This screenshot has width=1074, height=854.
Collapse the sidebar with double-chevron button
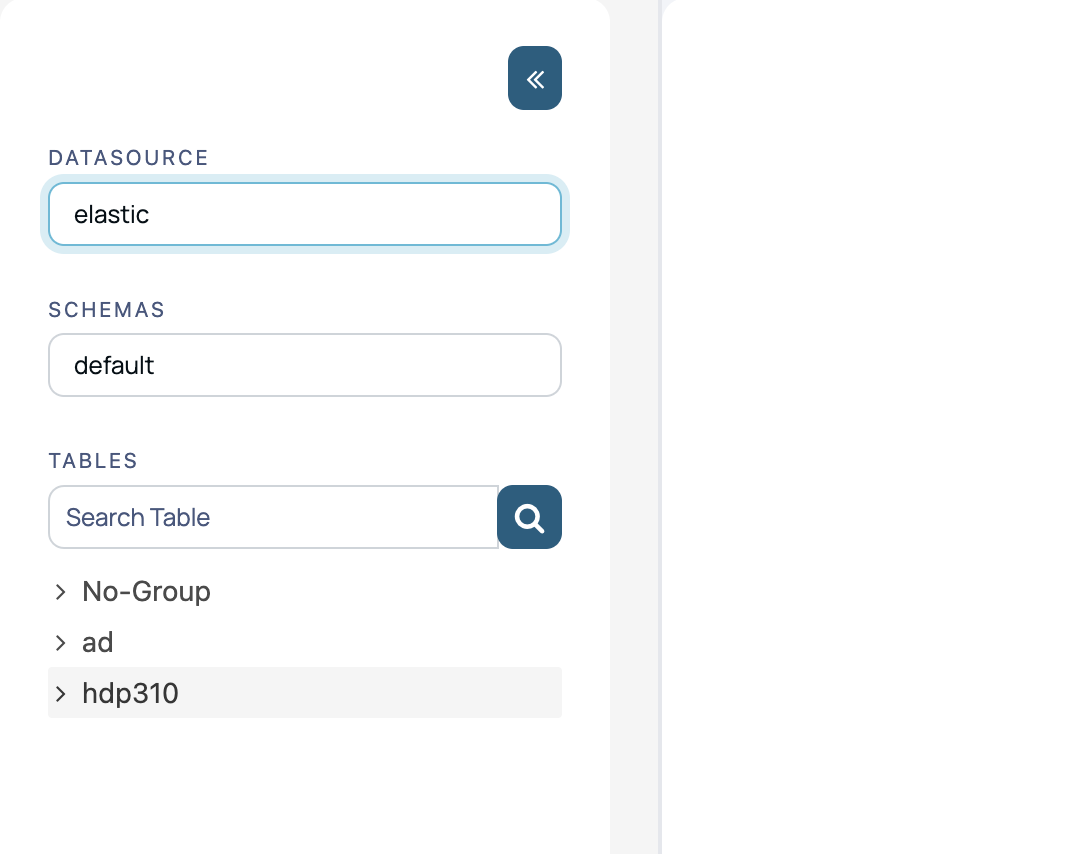pos(535,78)
